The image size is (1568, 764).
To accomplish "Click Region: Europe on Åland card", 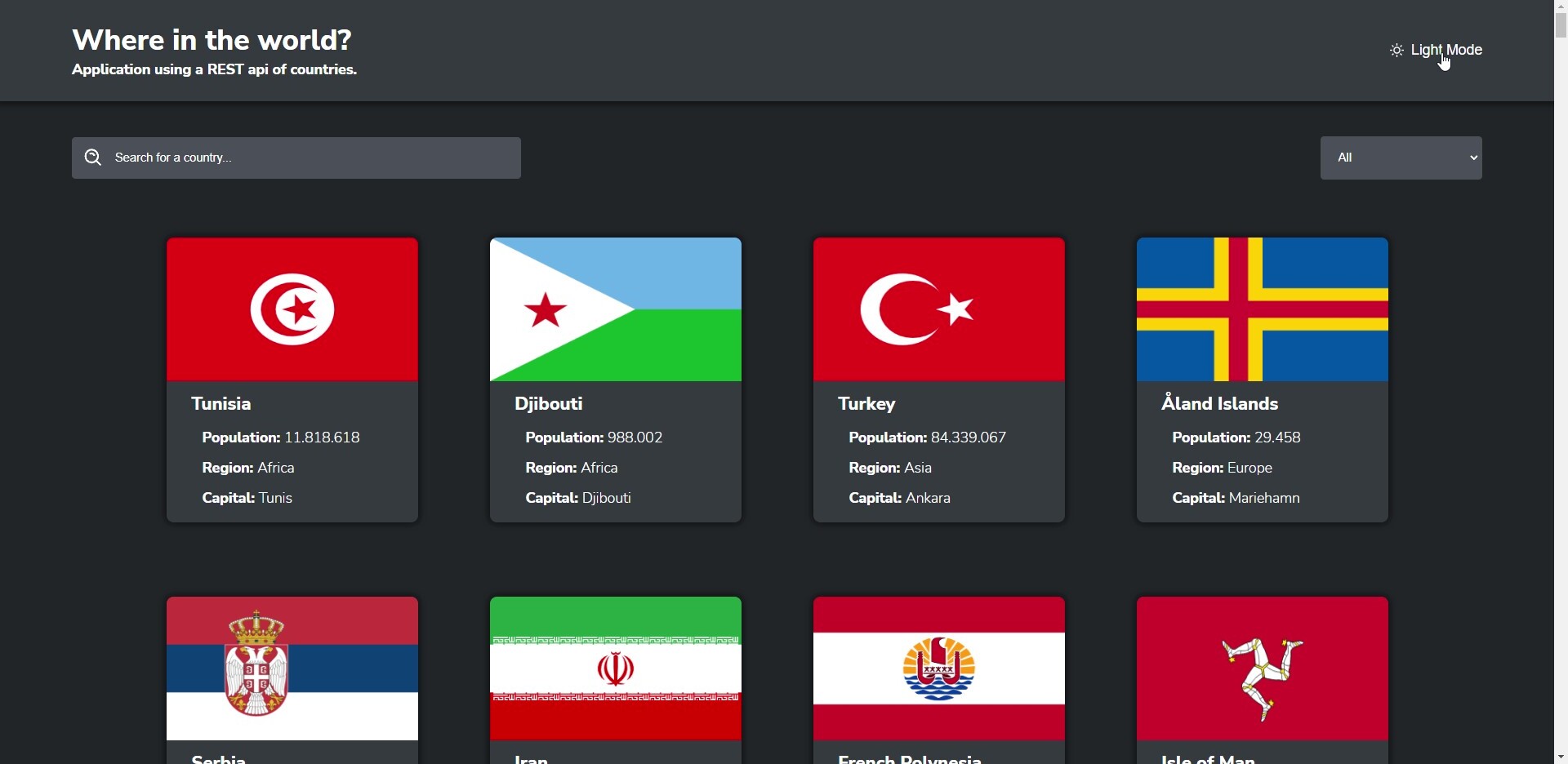I will [x=1223, y=469].
